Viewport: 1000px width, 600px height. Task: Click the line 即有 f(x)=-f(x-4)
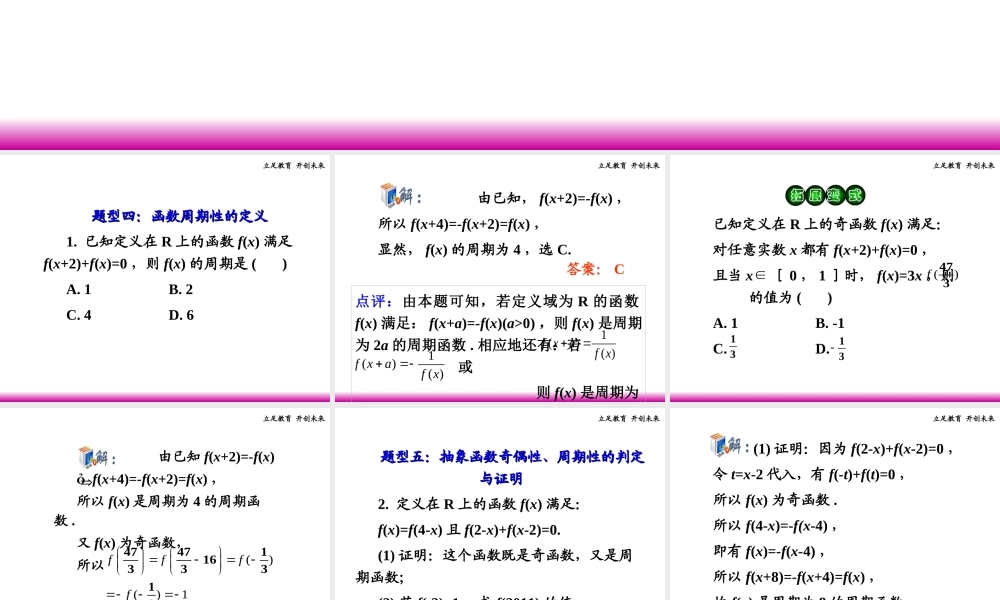tap(769, 552)
